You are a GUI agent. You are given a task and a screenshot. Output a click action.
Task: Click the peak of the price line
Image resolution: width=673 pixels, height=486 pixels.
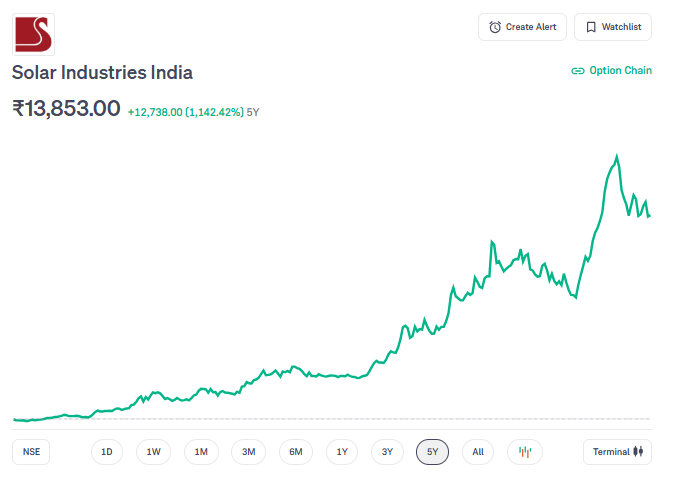[617, 156]
